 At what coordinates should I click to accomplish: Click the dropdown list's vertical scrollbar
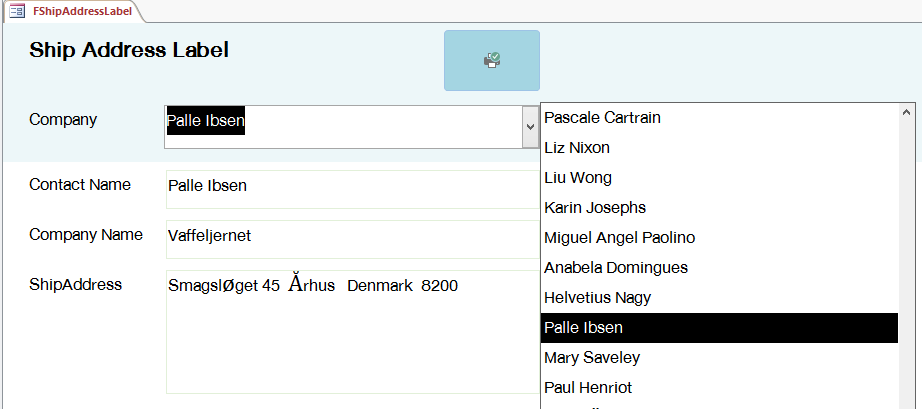(x=908, y=250)
